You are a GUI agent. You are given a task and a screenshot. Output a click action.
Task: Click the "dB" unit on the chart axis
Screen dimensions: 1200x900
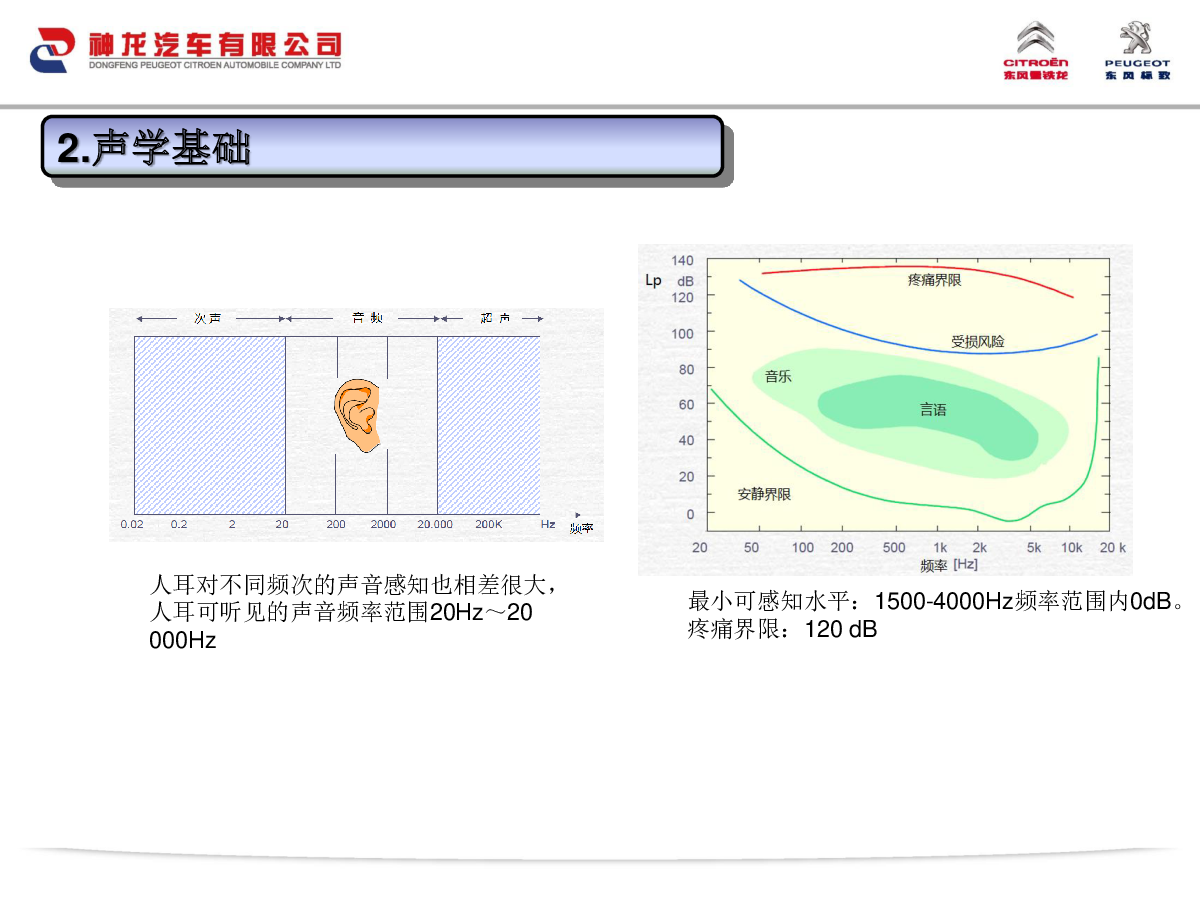685,281
